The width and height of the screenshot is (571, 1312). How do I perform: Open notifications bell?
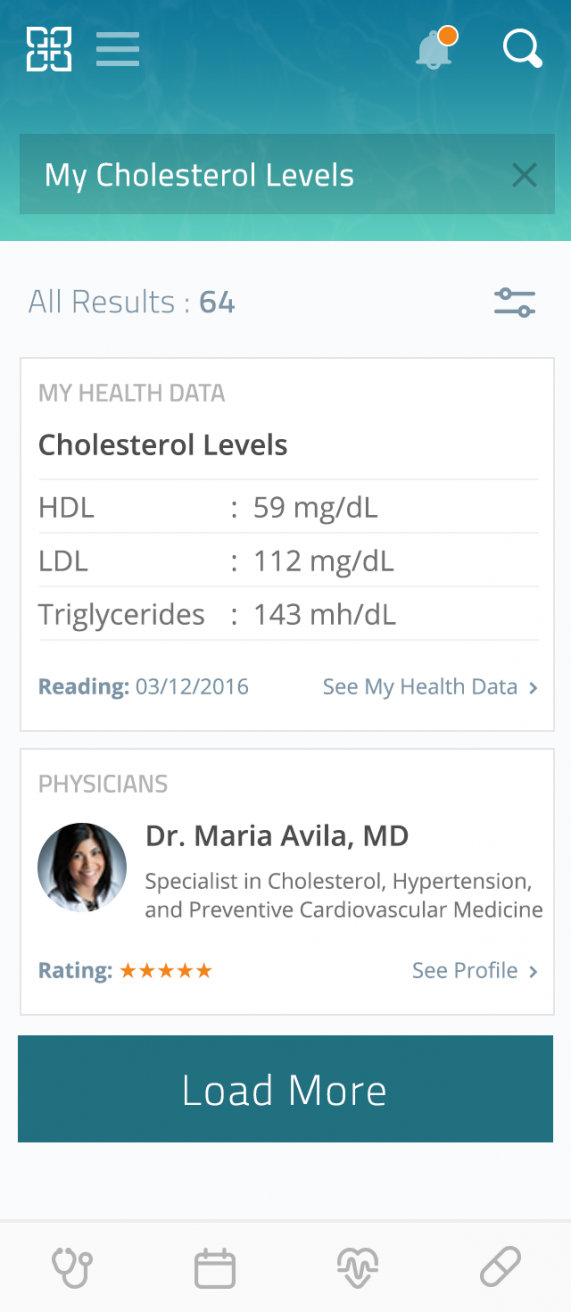[435, 49]
